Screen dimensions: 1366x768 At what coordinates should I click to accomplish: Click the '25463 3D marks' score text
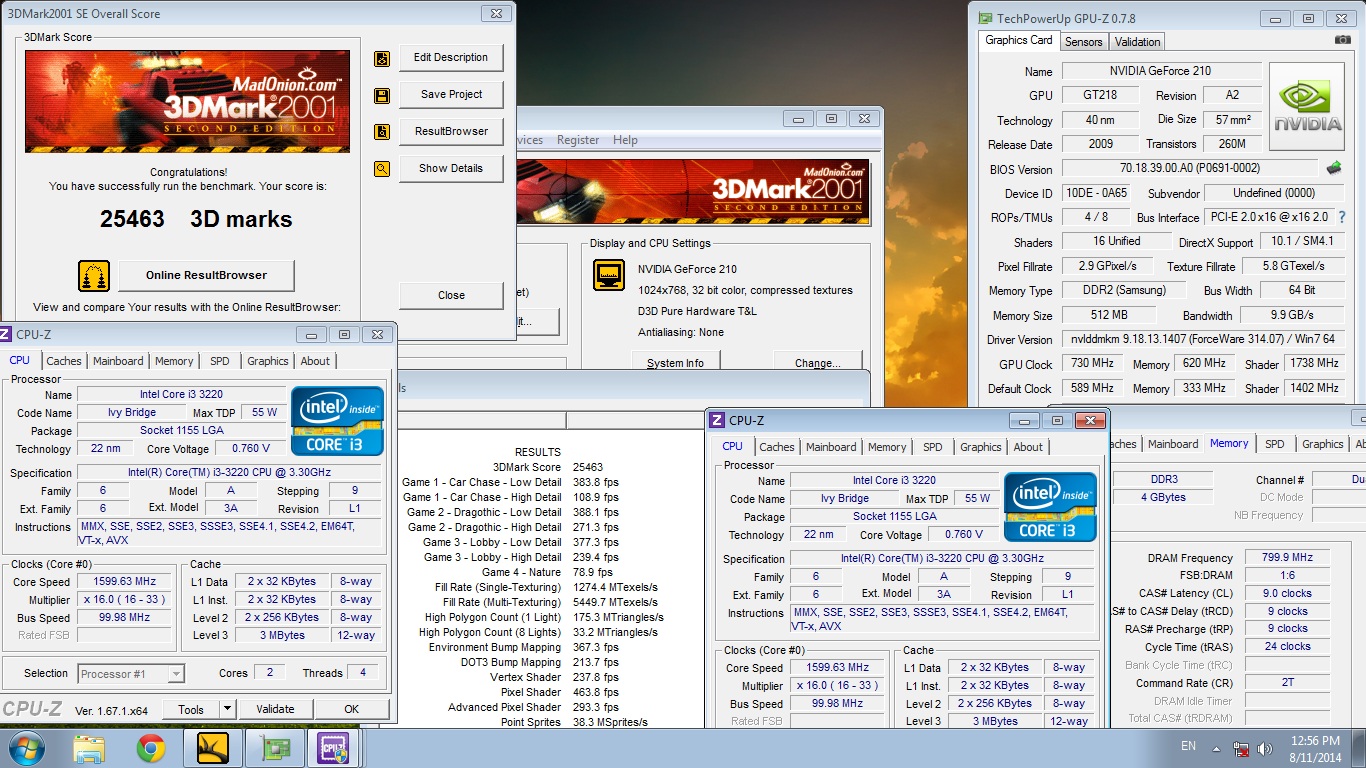(196, 219)
